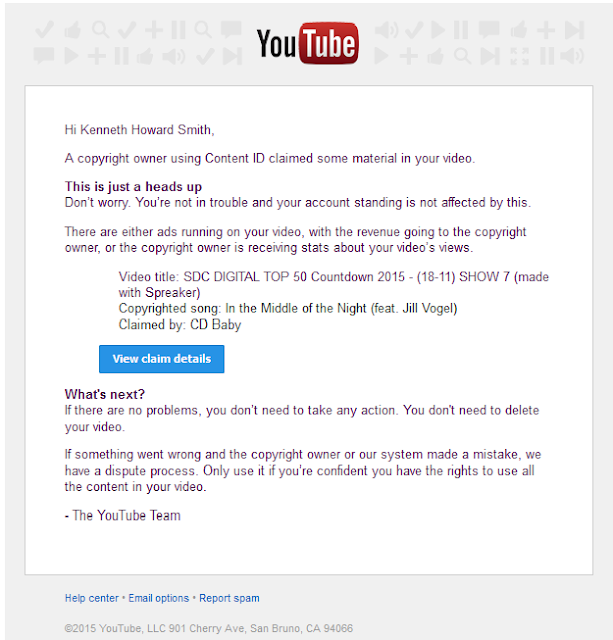Viewport: 613px width, 640px height.
Task: Click the faded skip-next icon at the banner's top-right corner
Action: pos(574,31)
